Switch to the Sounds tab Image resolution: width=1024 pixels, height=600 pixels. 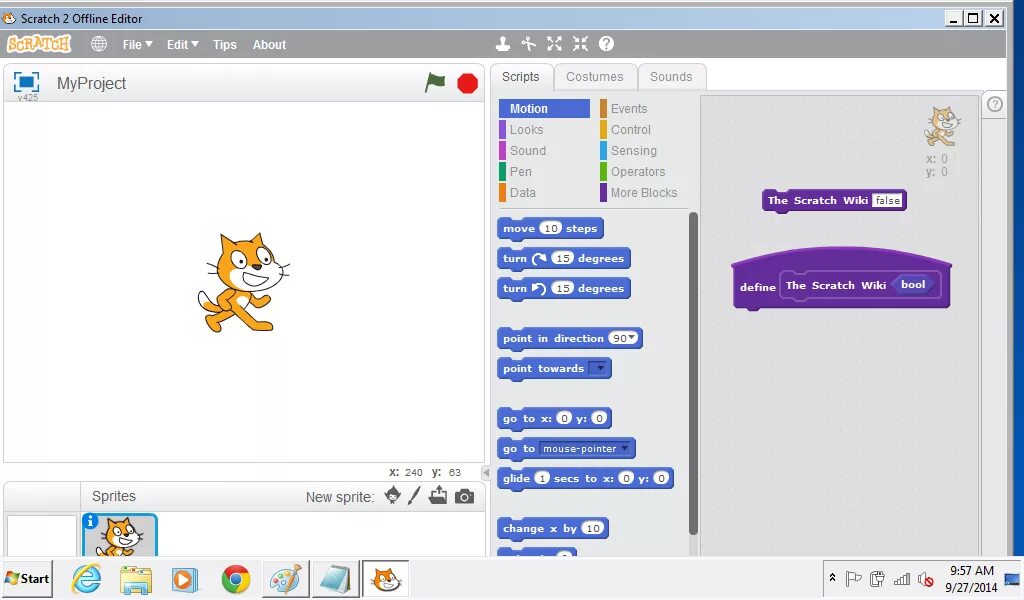[671, 76]
